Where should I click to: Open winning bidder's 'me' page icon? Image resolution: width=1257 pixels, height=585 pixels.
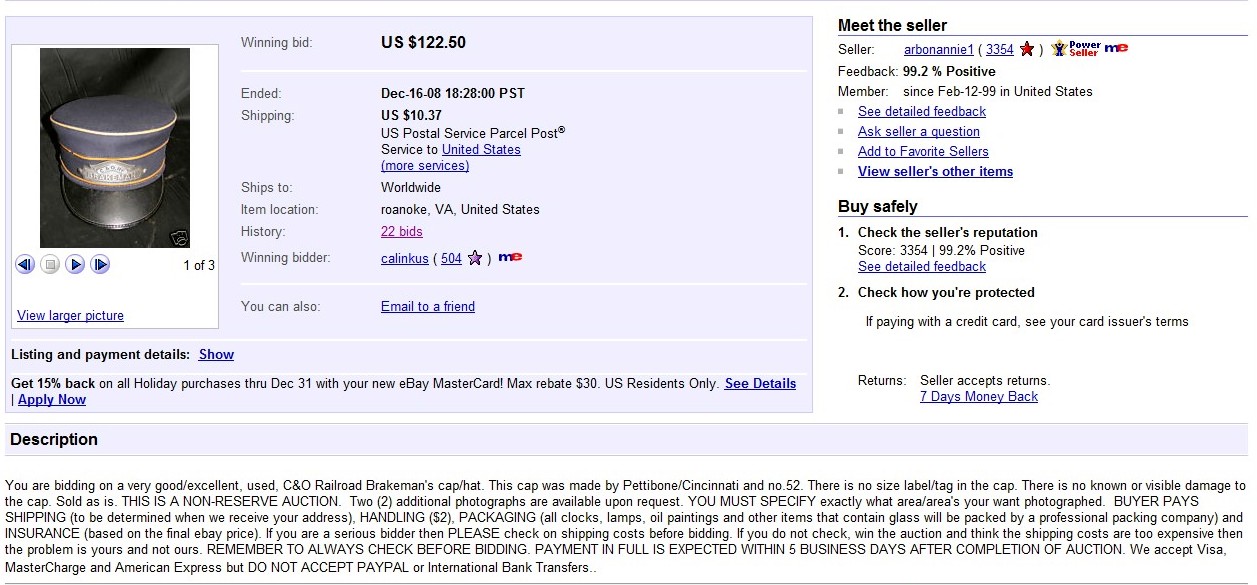pos(510,258)
